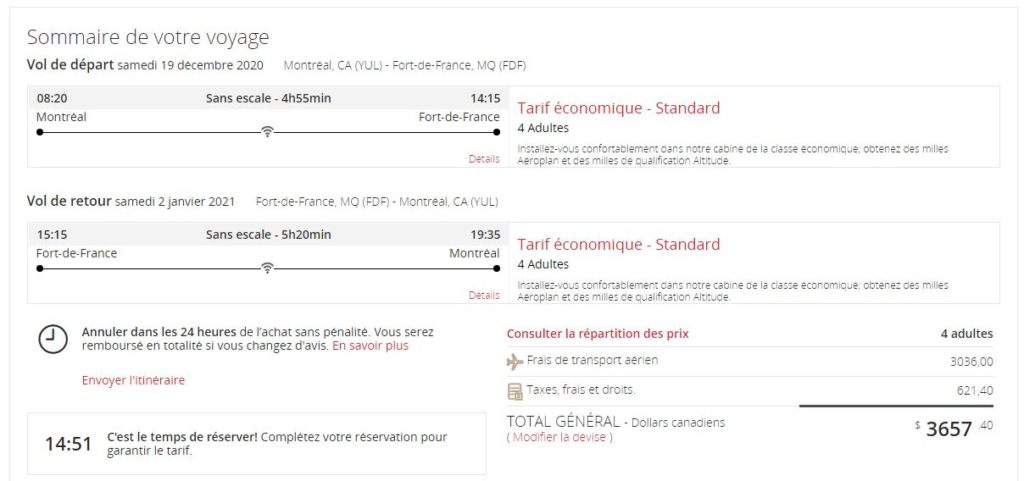Select return Tarif économique - Standard heading
Viewport: 1024px width, 481px height.
pos(618,244)
